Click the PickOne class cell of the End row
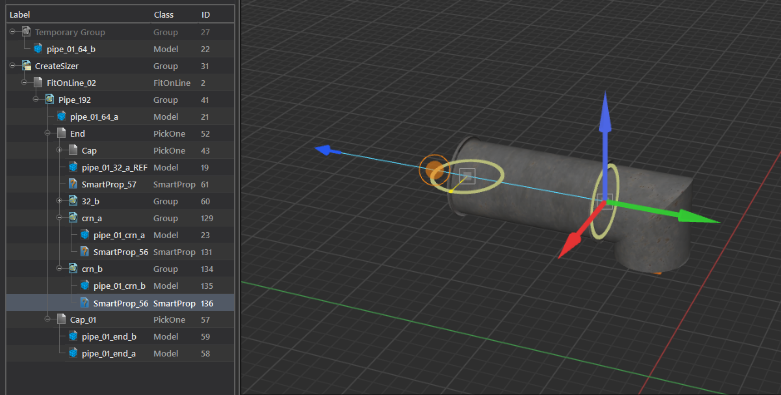 click(x=169, y=133)
